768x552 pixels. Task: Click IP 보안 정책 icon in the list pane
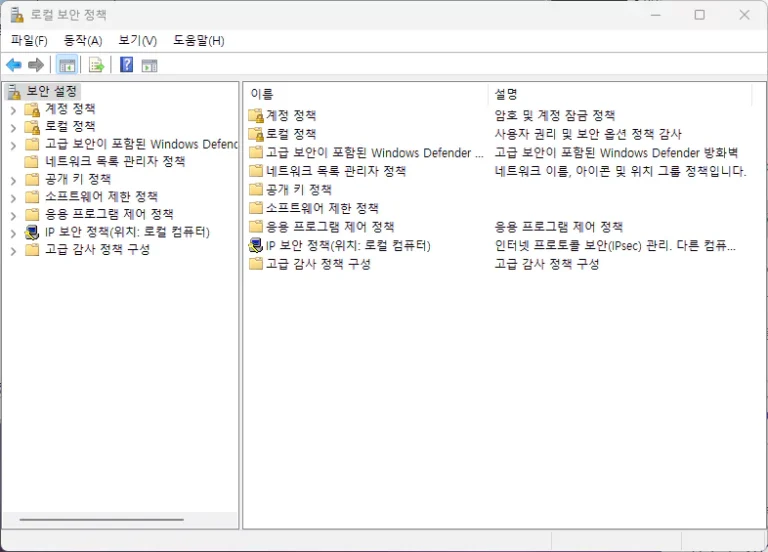pos(256,245)
